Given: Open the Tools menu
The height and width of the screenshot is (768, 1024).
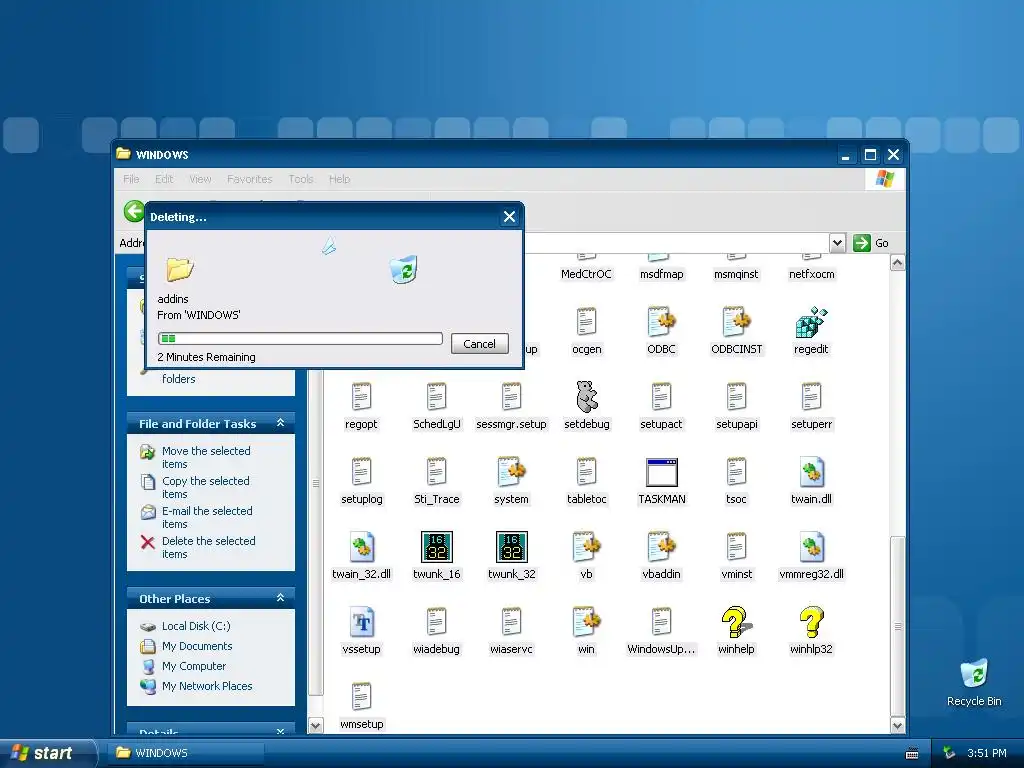Looking at the screenshot, I should click(300, 179).
